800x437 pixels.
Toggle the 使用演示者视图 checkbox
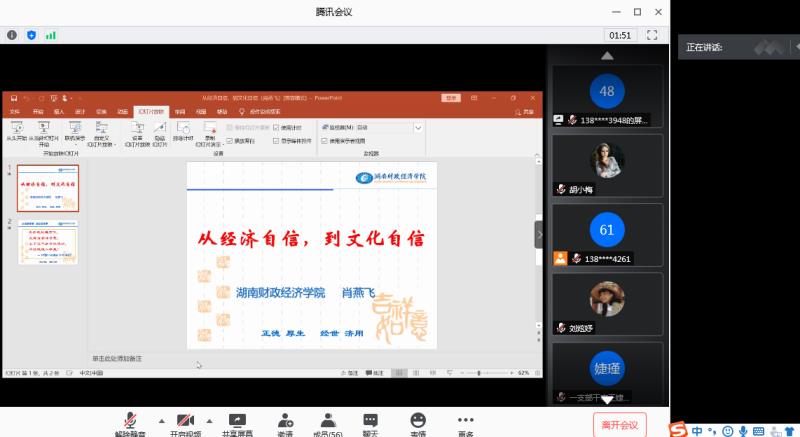[323, 141]
